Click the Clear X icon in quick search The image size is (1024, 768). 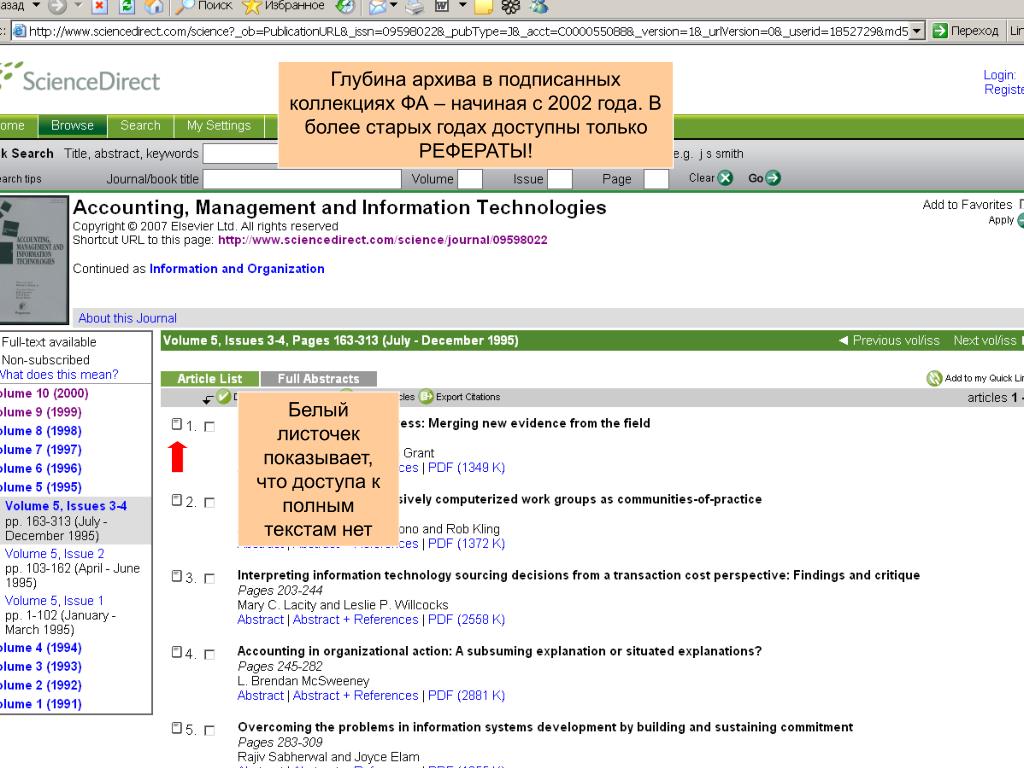click(x=725, y=178)
